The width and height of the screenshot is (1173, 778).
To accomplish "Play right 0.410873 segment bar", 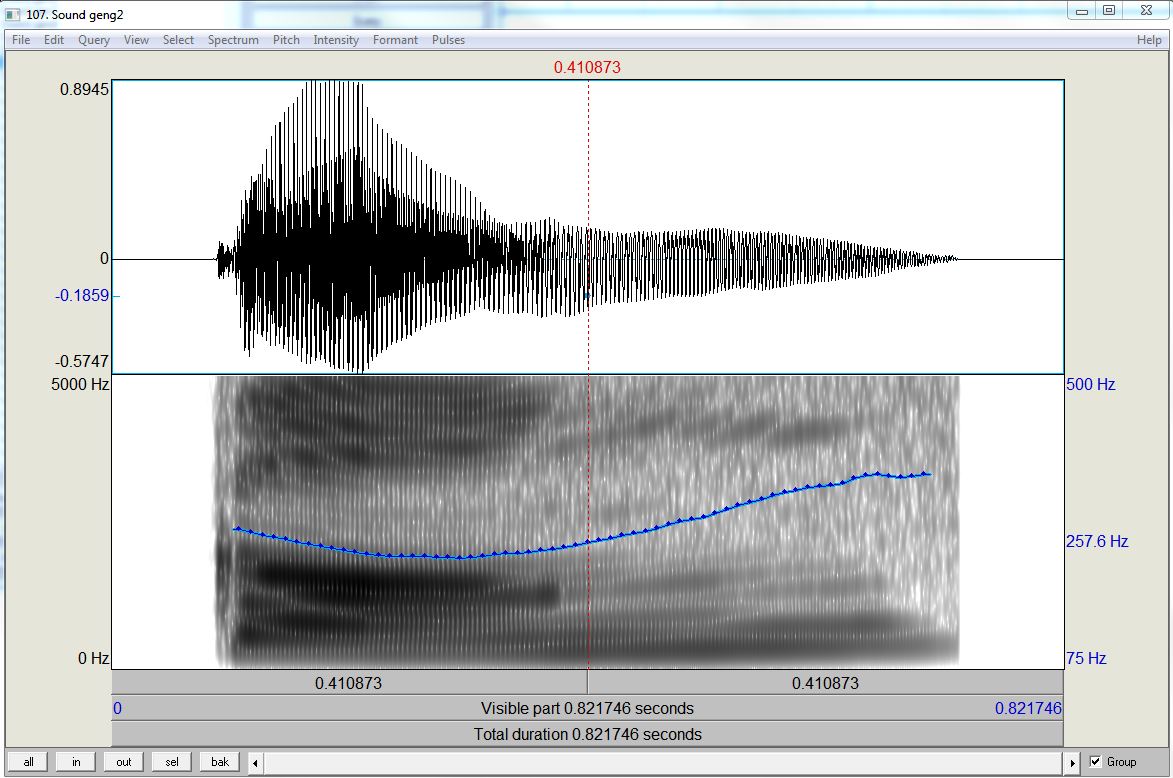I will [x=825, y=683].
